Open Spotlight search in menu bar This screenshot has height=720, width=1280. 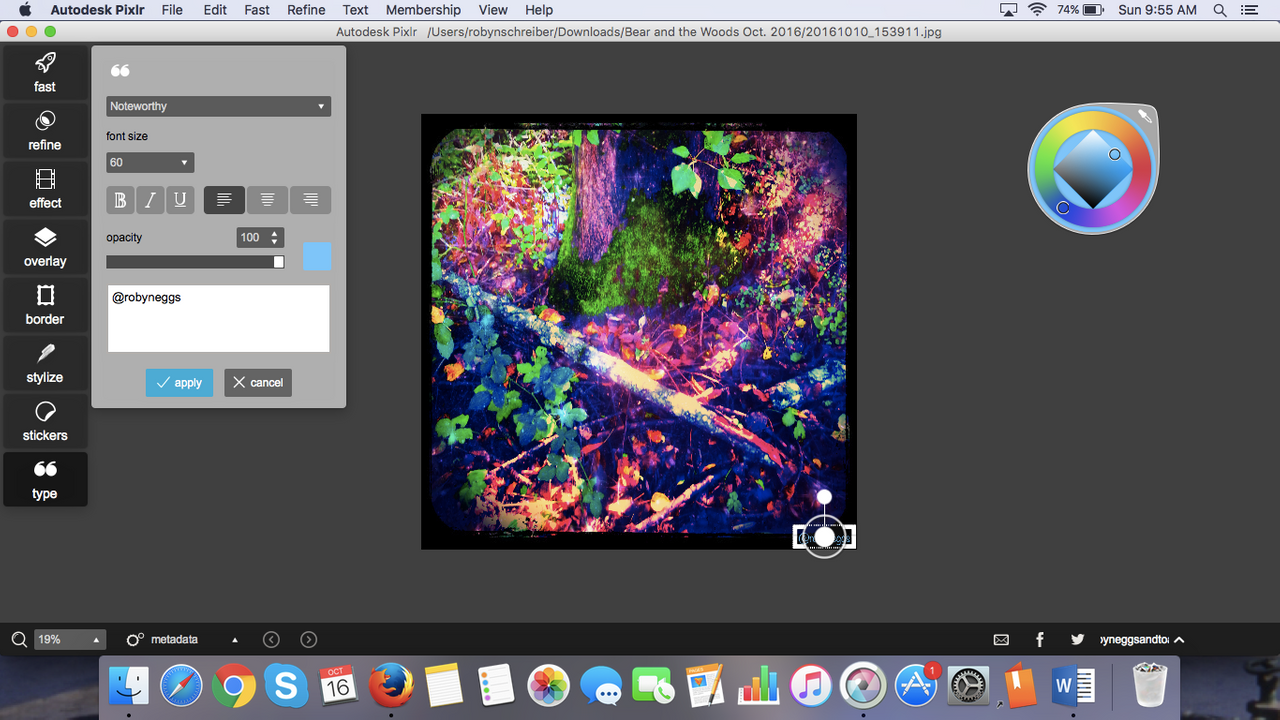(1220, 10)
